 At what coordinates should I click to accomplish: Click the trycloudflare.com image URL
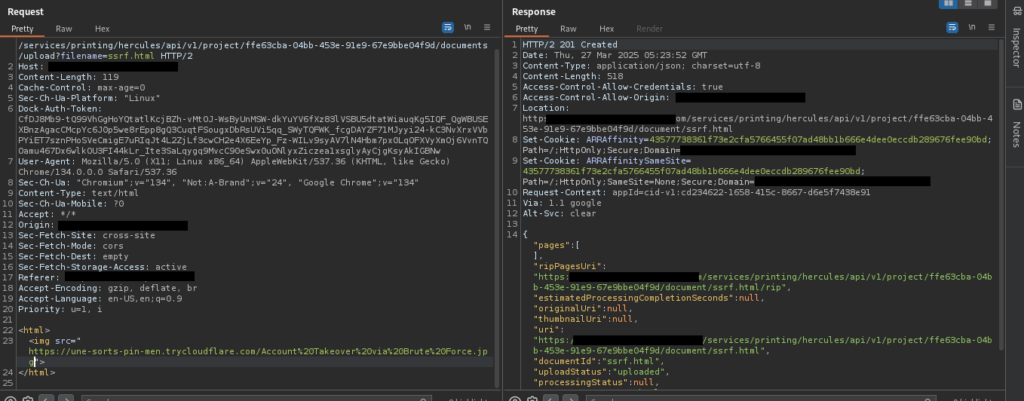coord(258,356)
